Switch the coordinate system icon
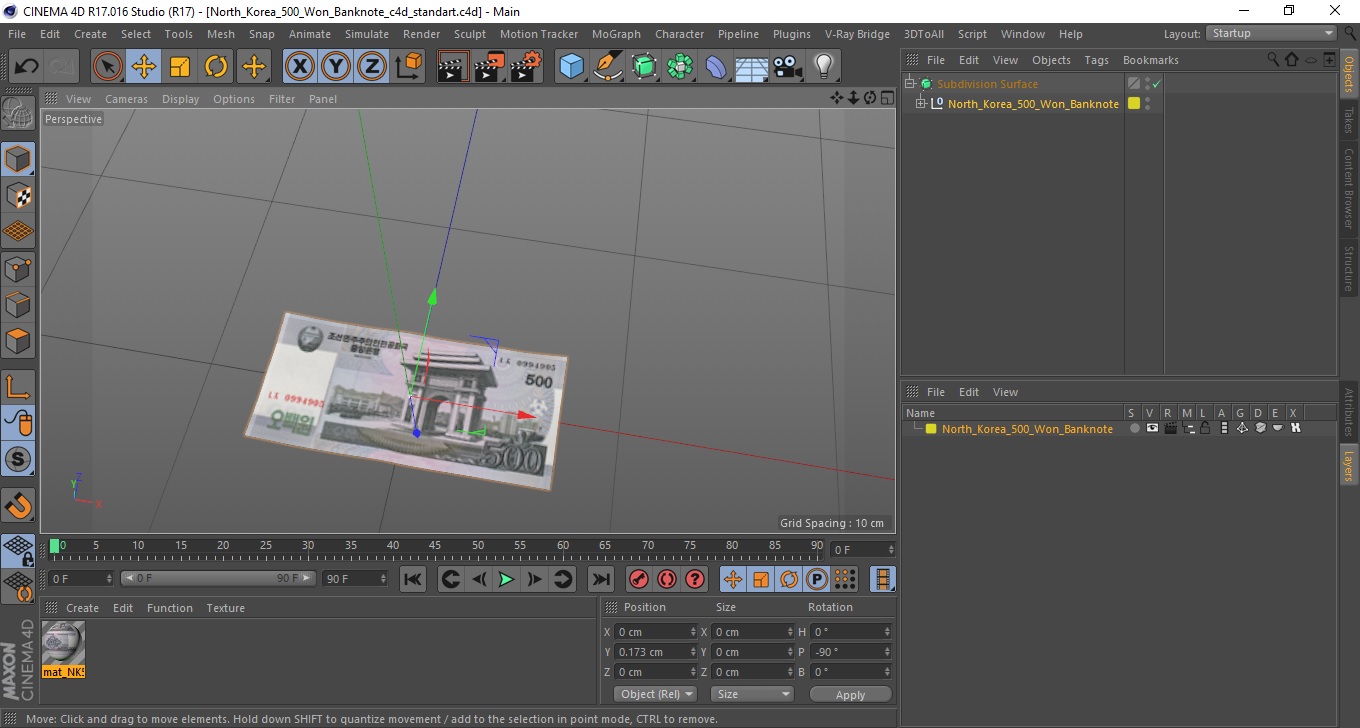The image size is (1360, 728). [x=408, y=67]
